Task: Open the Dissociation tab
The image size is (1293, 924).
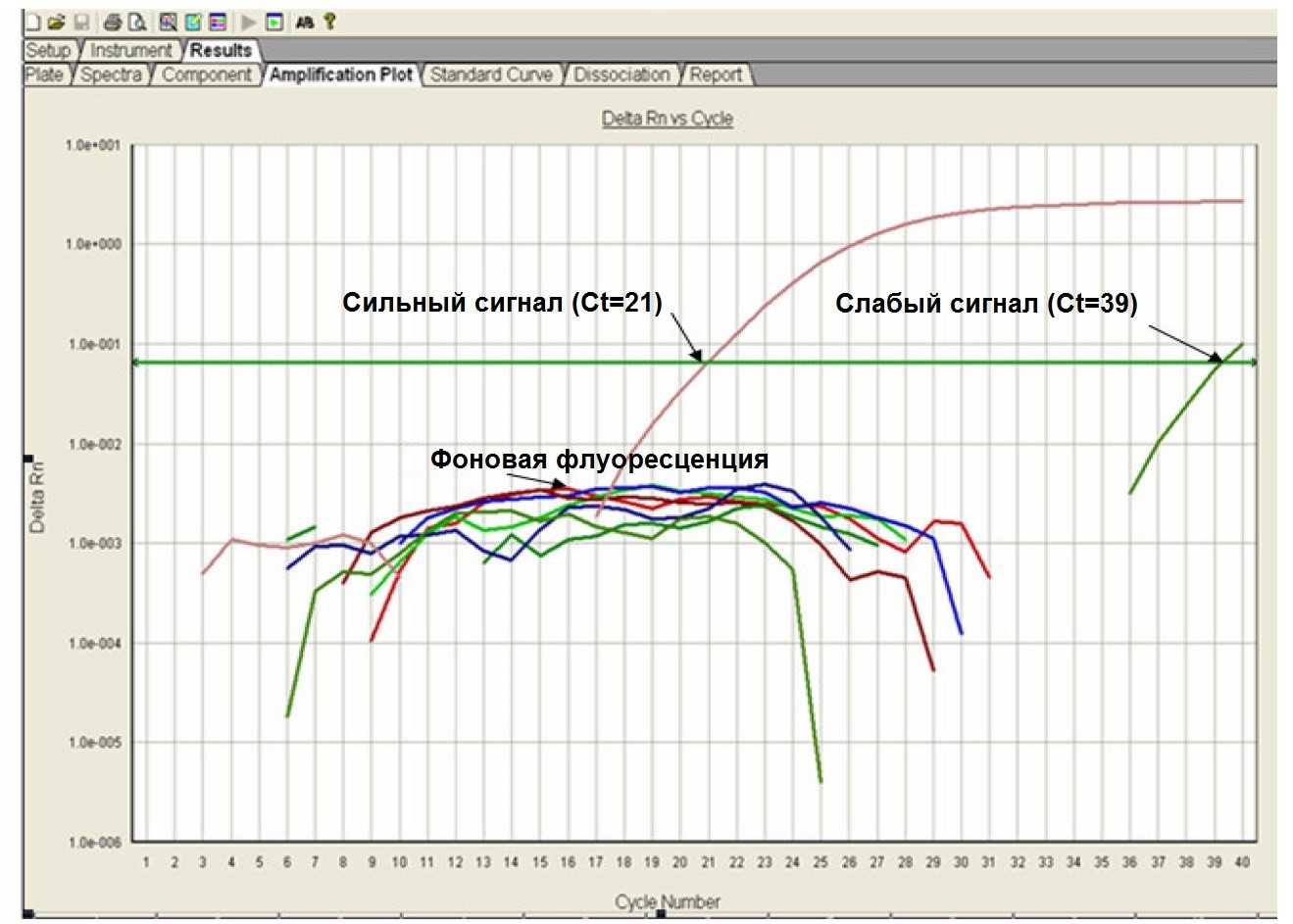Action: 622,74
